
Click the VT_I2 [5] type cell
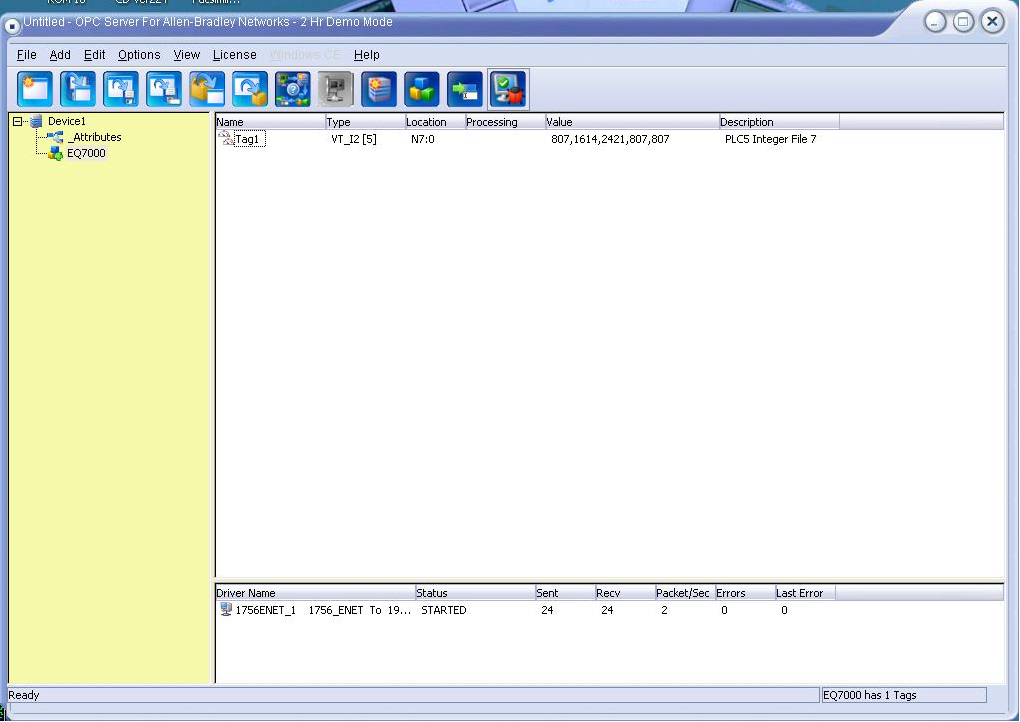354,139
